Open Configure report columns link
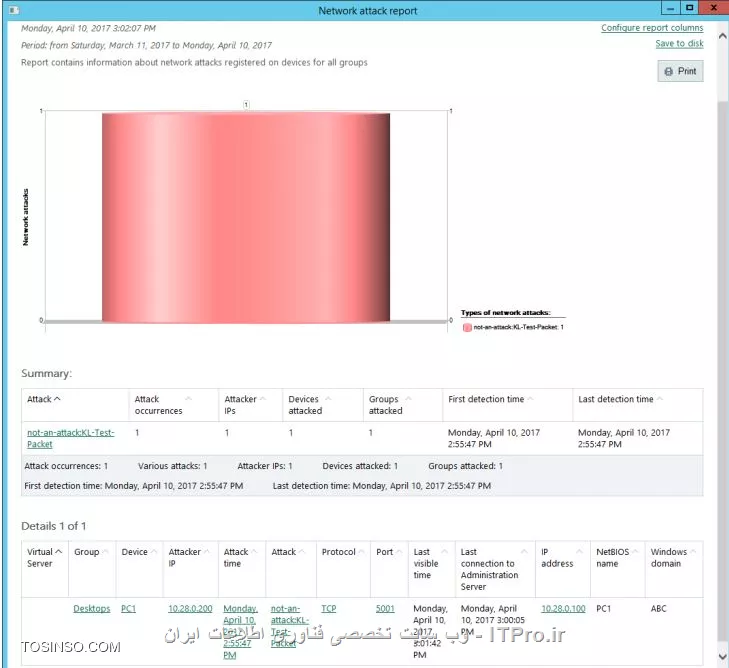 pyautogui.click(x=652, y=28)
